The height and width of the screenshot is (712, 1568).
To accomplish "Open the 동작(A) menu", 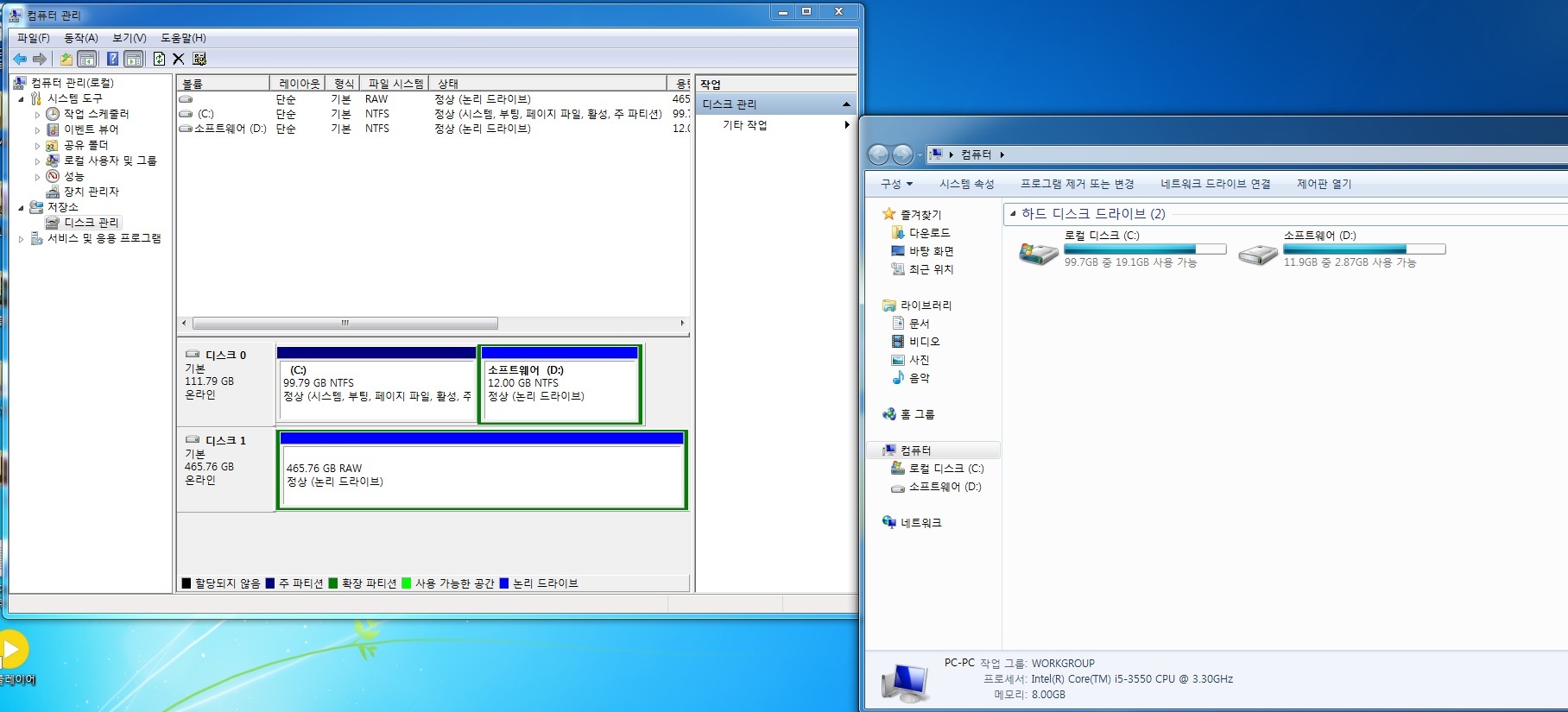I will click(81, 38).
